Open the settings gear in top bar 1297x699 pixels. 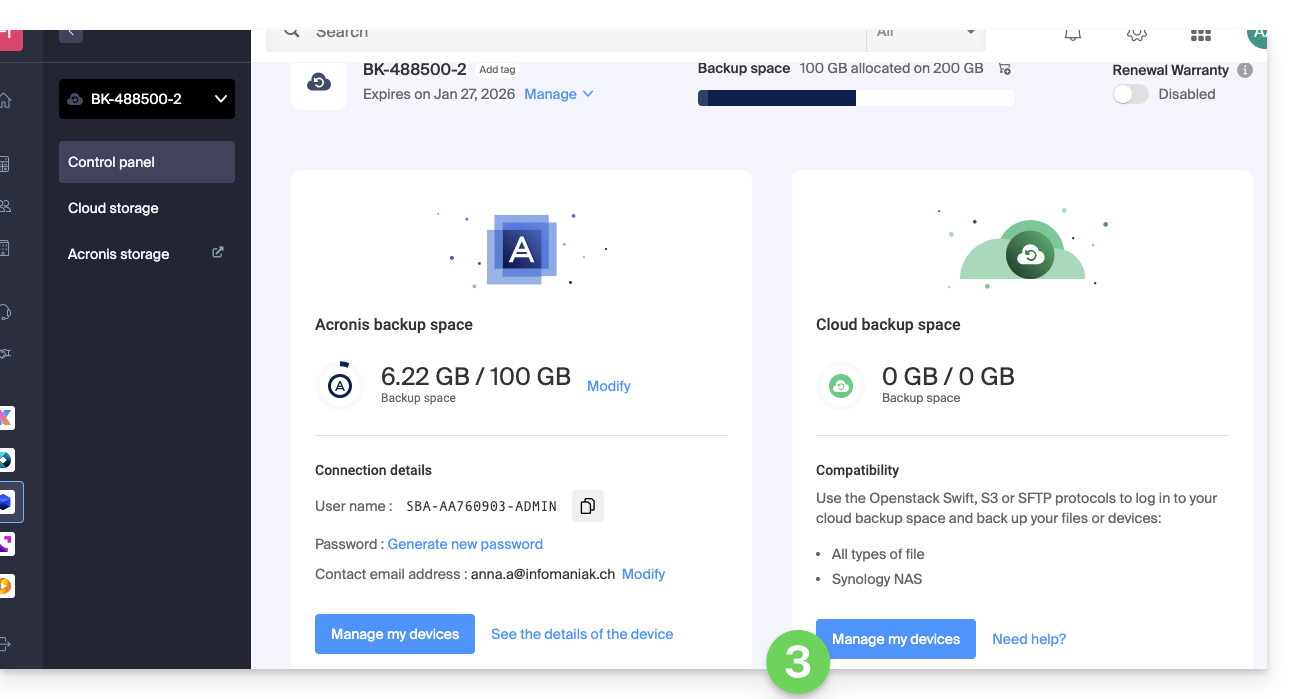pyautogui.click(x=1136, y=35)
